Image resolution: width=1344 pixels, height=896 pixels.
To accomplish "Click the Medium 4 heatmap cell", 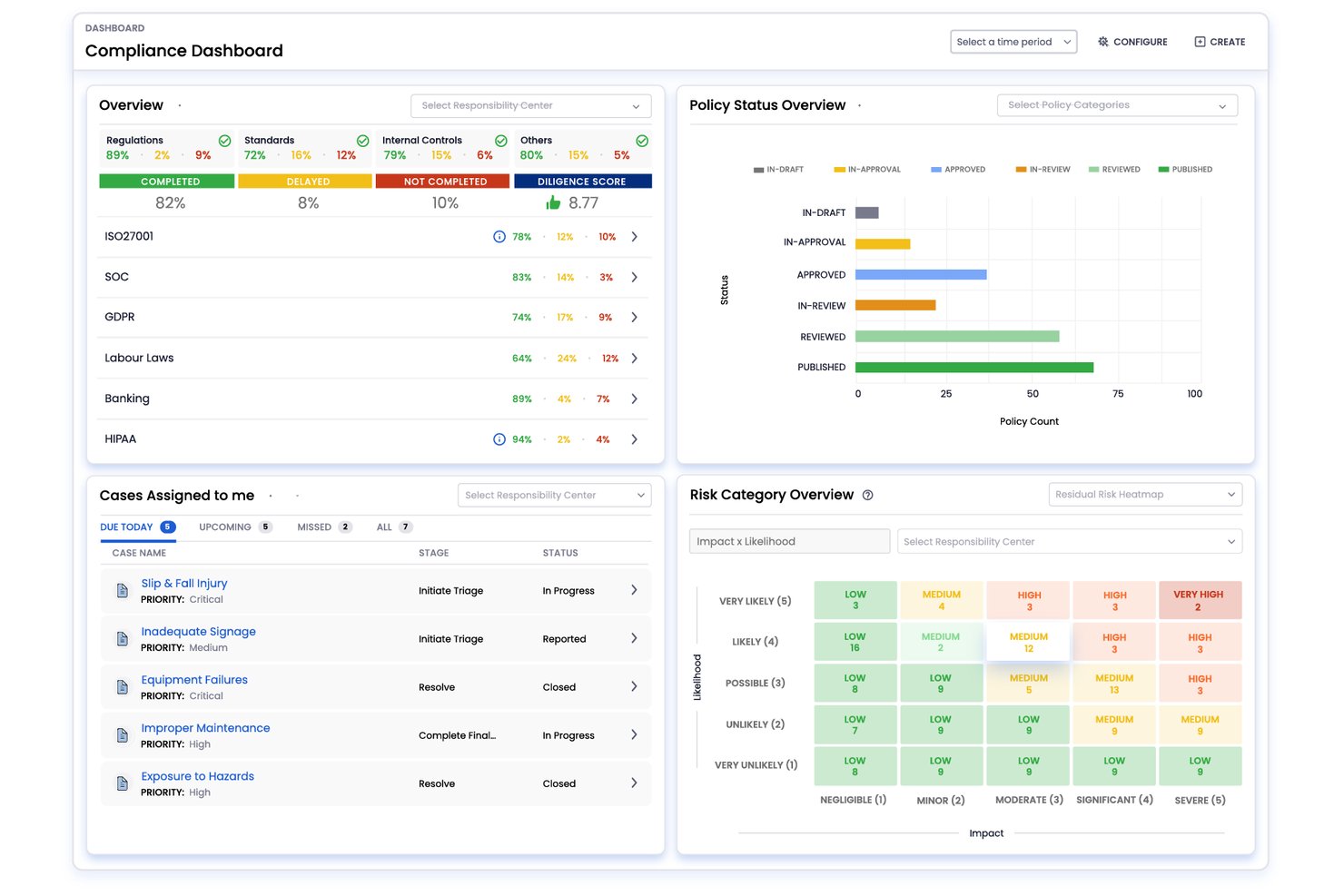I will coord(941,600).
